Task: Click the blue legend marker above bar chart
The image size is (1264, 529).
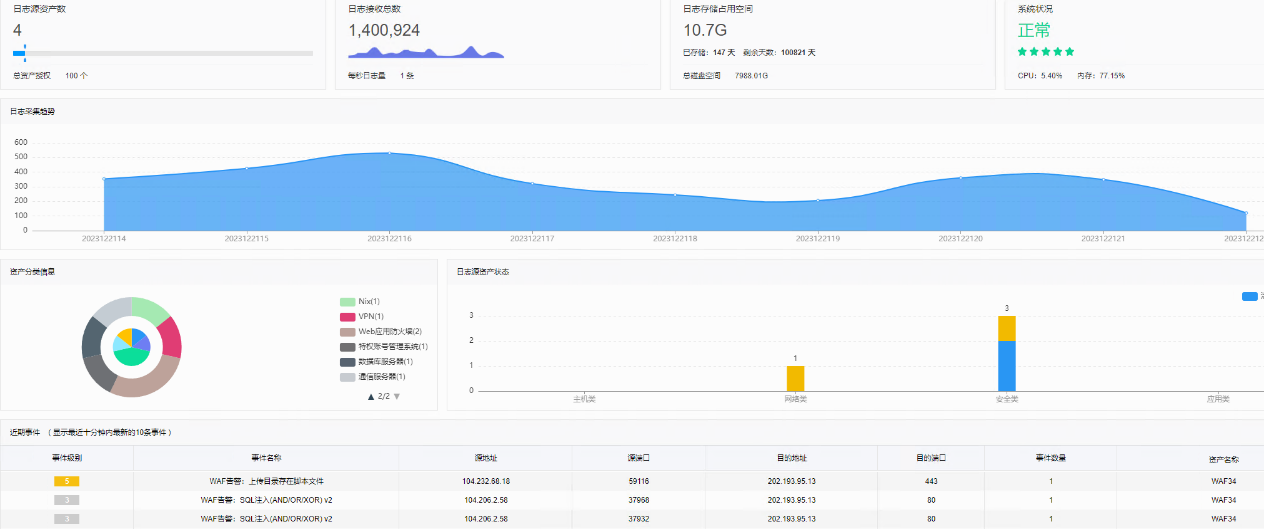Action: tap(1250, 296)
